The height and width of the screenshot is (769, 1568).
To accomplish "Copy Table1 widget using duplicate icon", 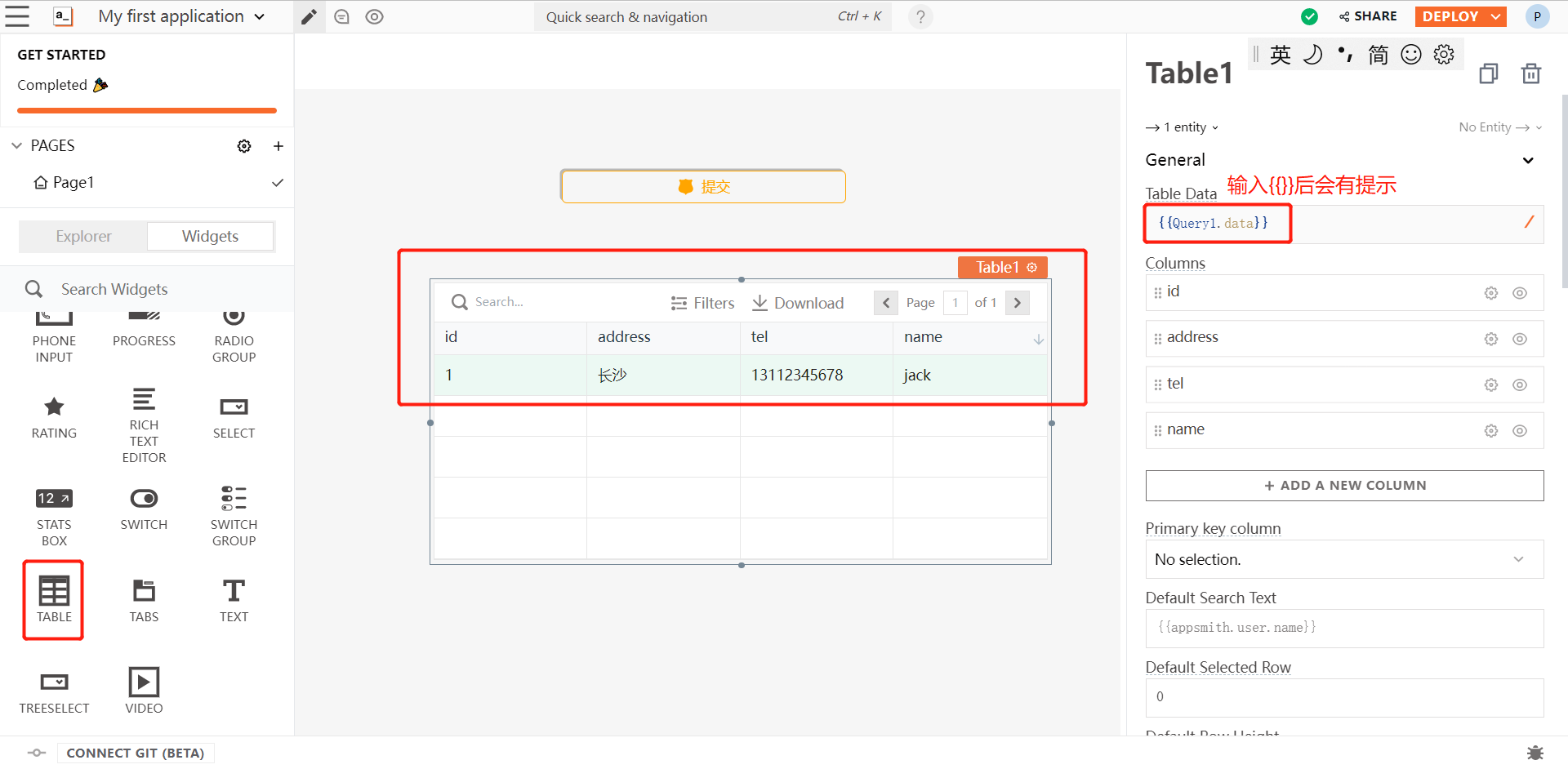I will (x=1488, y=73).
